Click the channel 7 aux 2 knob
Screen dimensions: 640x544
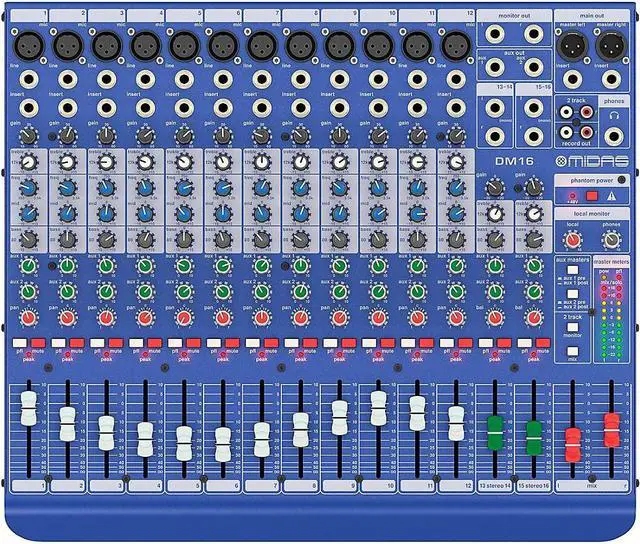[x=262, y=292]
